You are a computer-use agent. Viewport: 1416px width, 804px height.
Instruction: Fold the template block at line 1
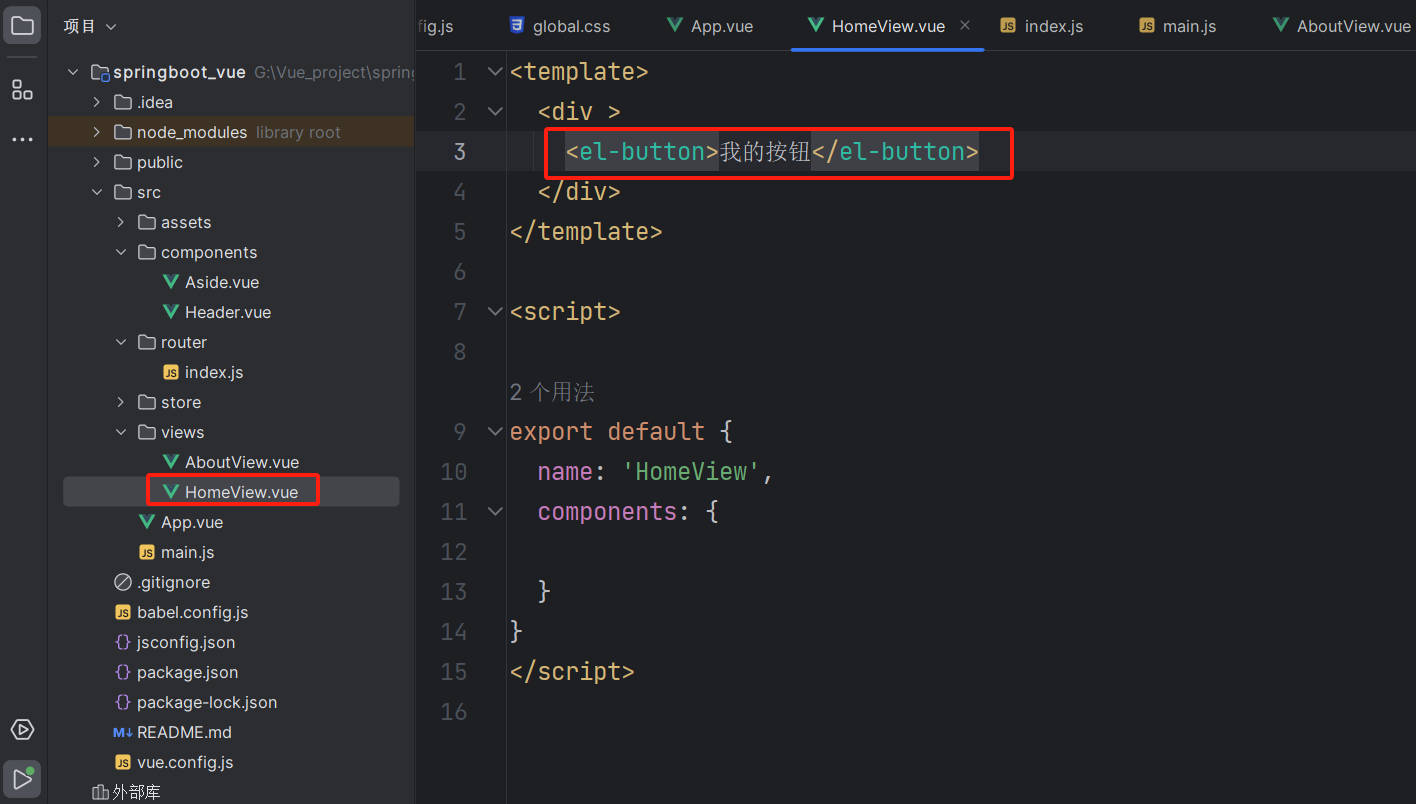click(x=494, y=72)
